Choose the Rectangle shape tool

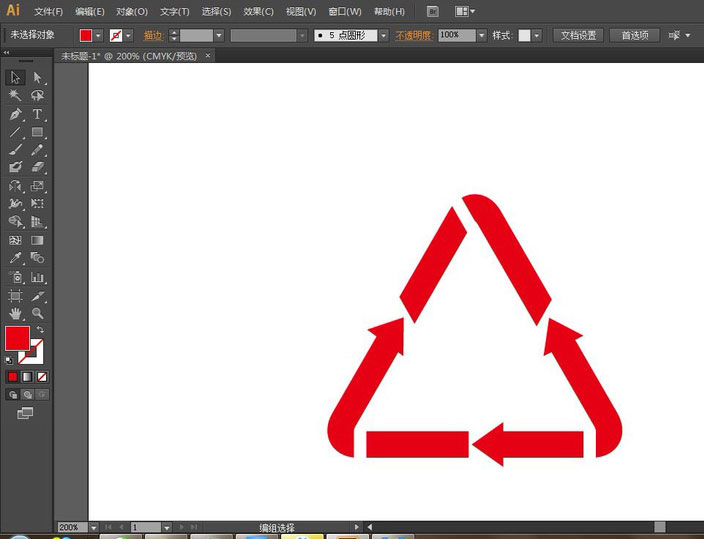pyautogui.click(x=37, y=132)
